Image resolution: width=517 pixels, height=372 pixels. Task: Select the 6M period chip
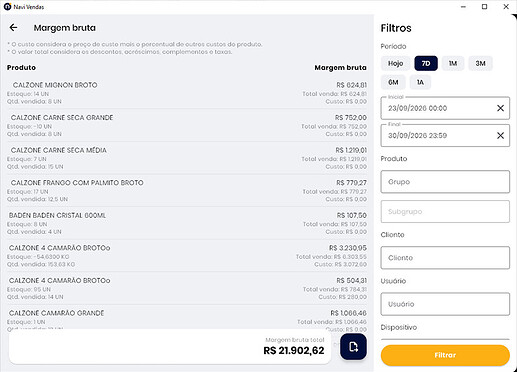[x=393, y=82]
